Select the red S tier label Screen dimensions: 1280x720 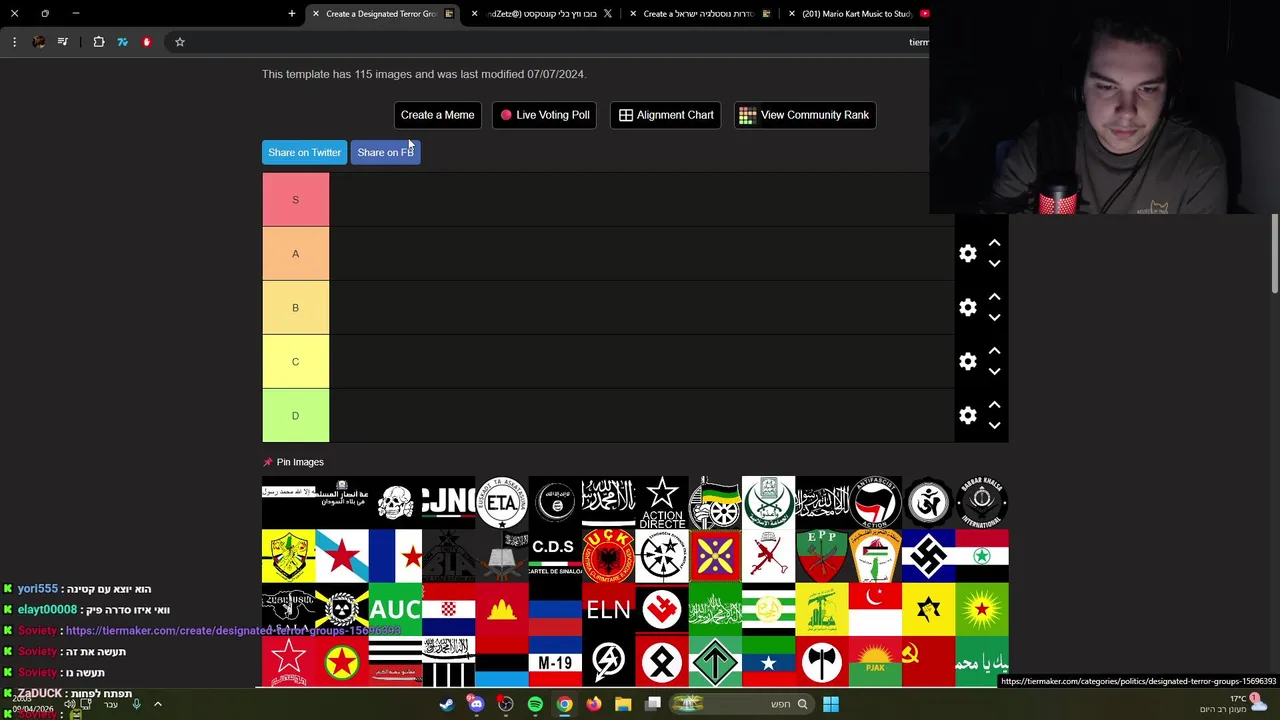coord(295,200)
